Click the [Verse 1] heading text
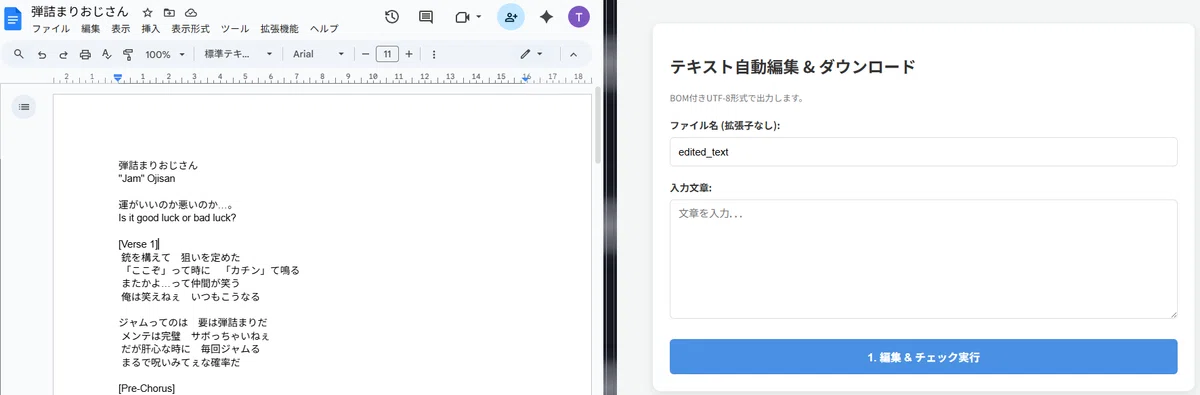1200x395 pixels. pyautogui.click(x=138, y=244)
